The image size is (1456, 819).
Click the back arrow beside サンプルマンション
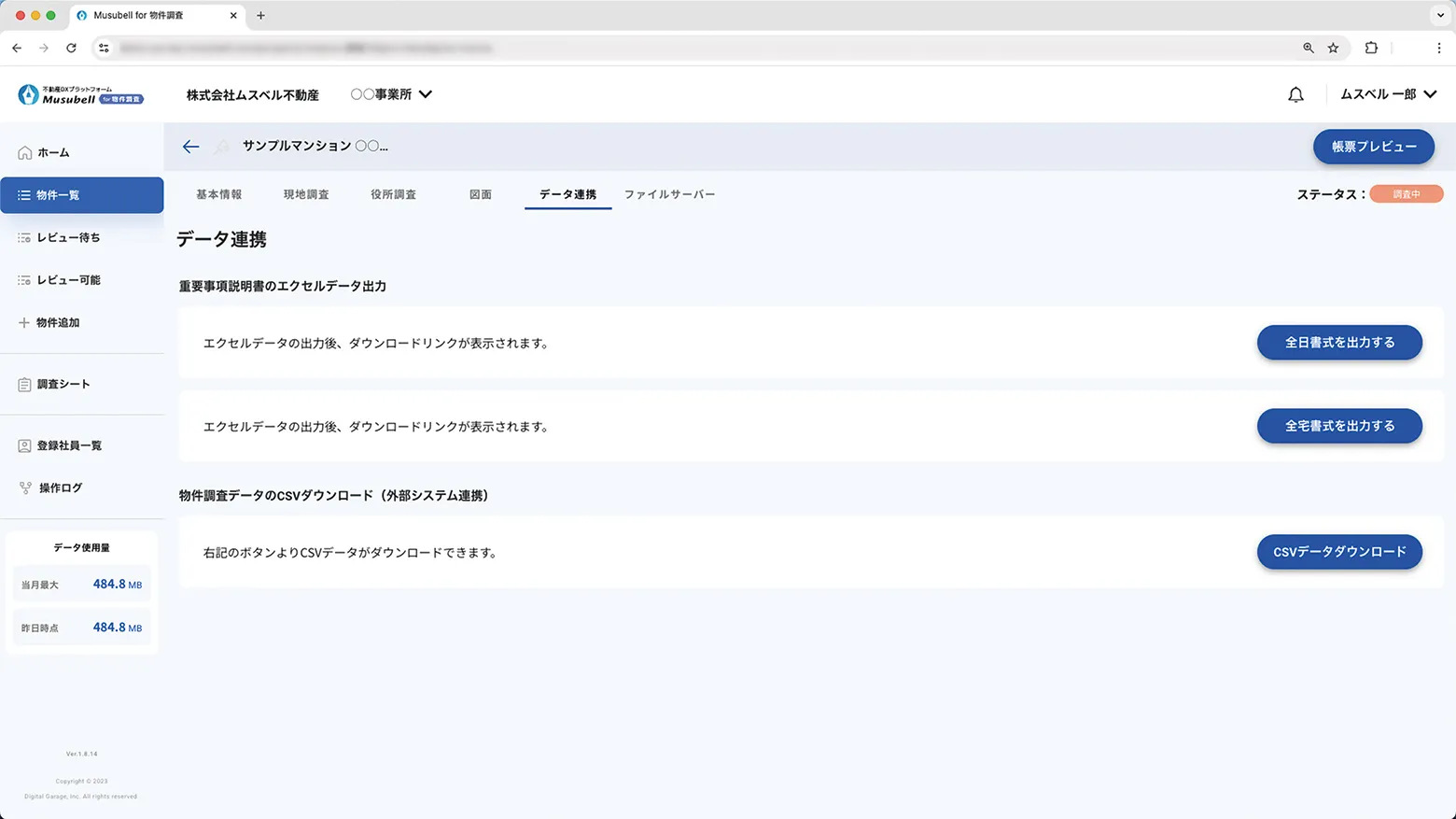point(190,147)
